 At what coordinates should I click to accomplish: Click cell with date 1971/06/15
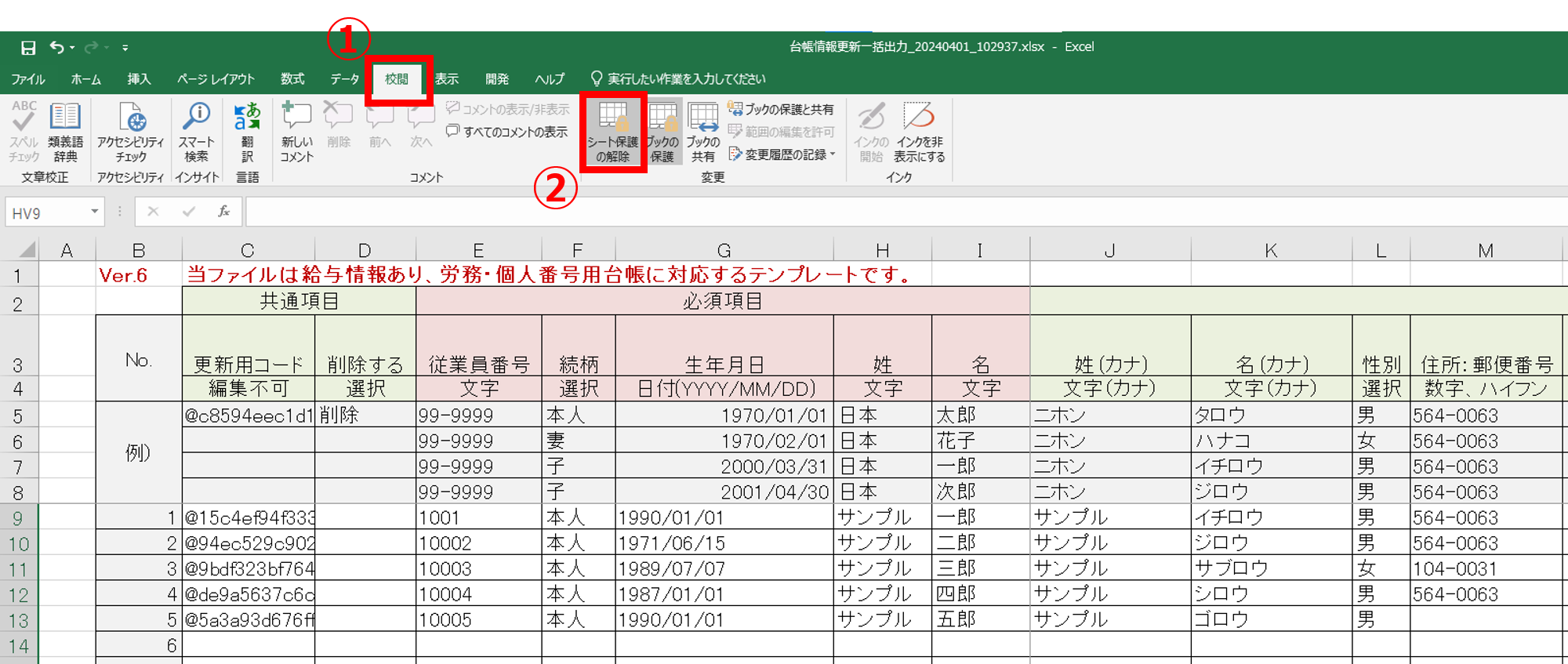coord(724,543)
